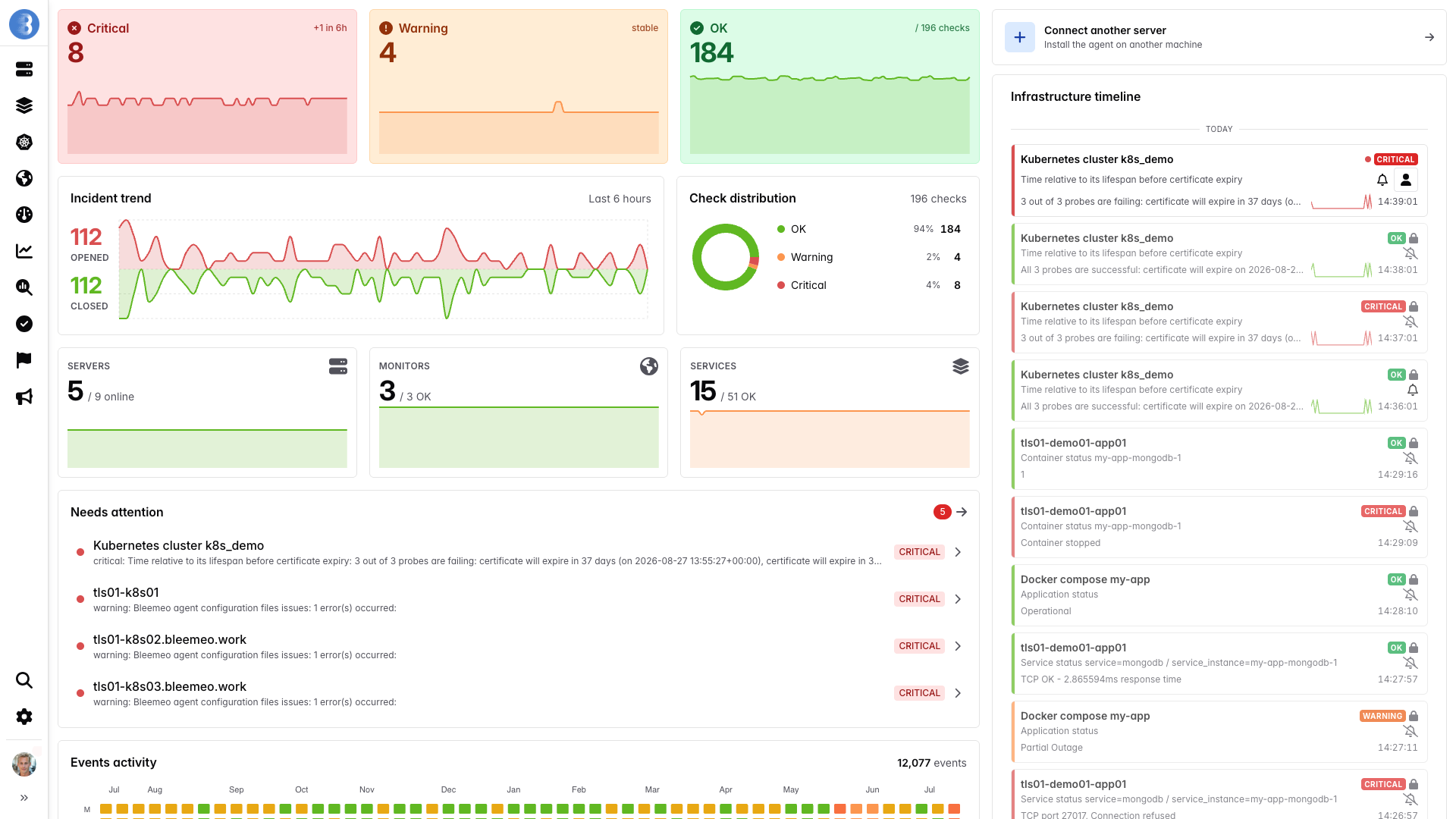Viewport: 1456px width, 819px height.
Task: Open the line chart metrics icon in the sidebar
Action: [x=24, y=251]
